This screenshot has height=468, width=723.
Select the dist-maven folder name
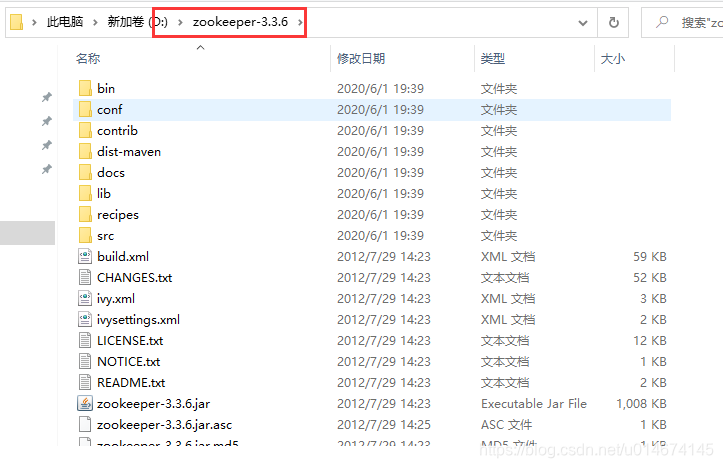tap(129, 152)
